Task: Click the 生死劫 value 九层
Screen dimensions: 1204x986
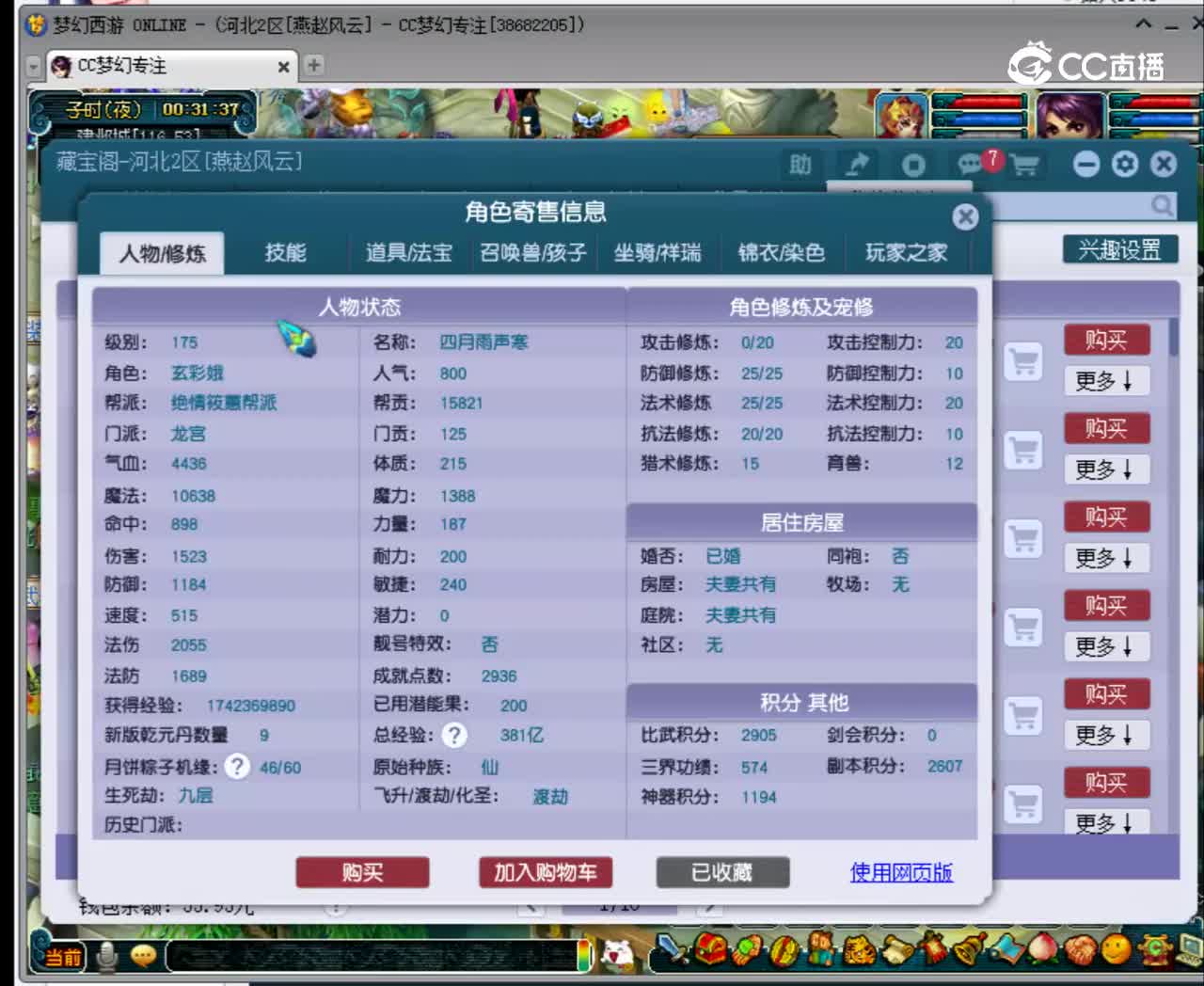Action: [x=196, y=795]
